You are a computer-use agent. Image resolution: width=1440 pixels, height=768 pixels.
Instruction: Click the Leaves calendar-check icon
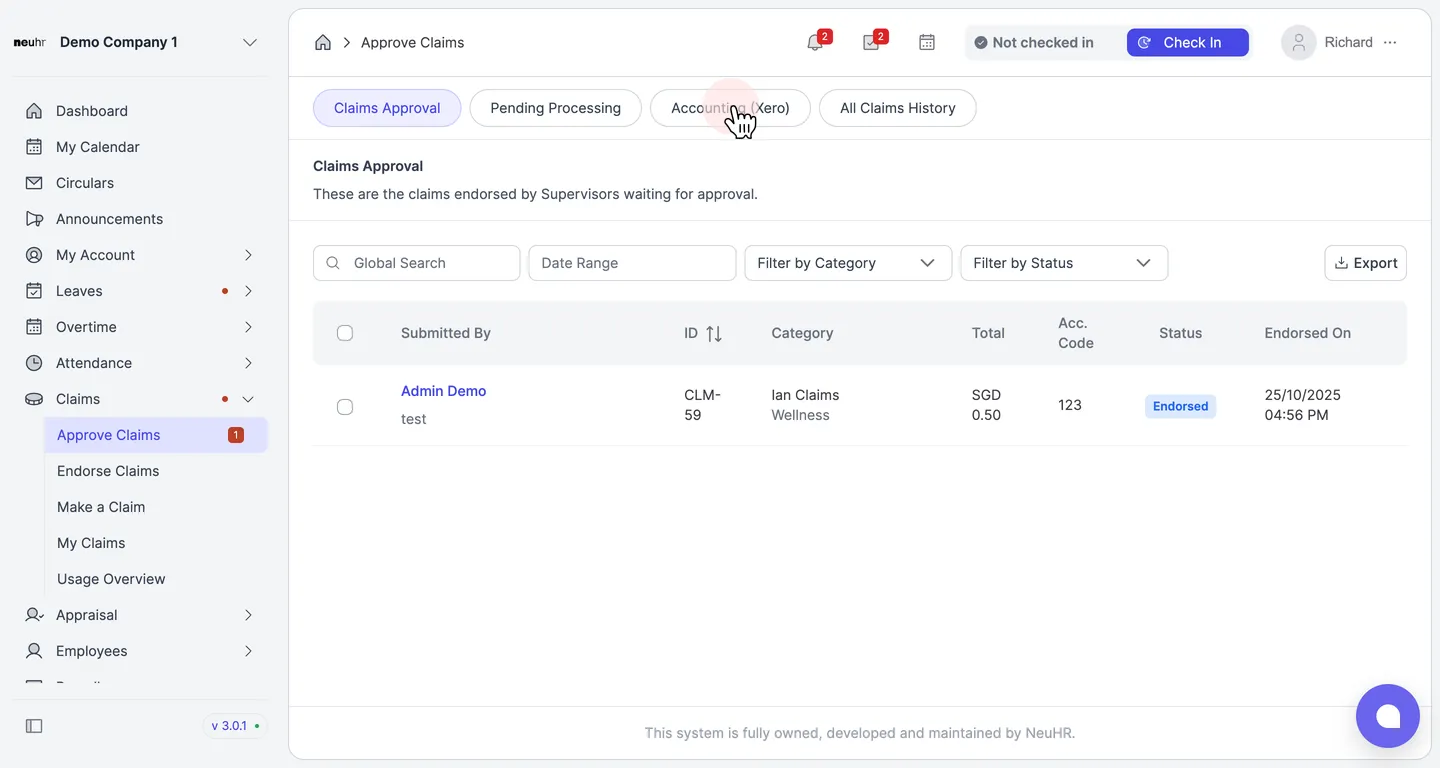coord(34,291)
